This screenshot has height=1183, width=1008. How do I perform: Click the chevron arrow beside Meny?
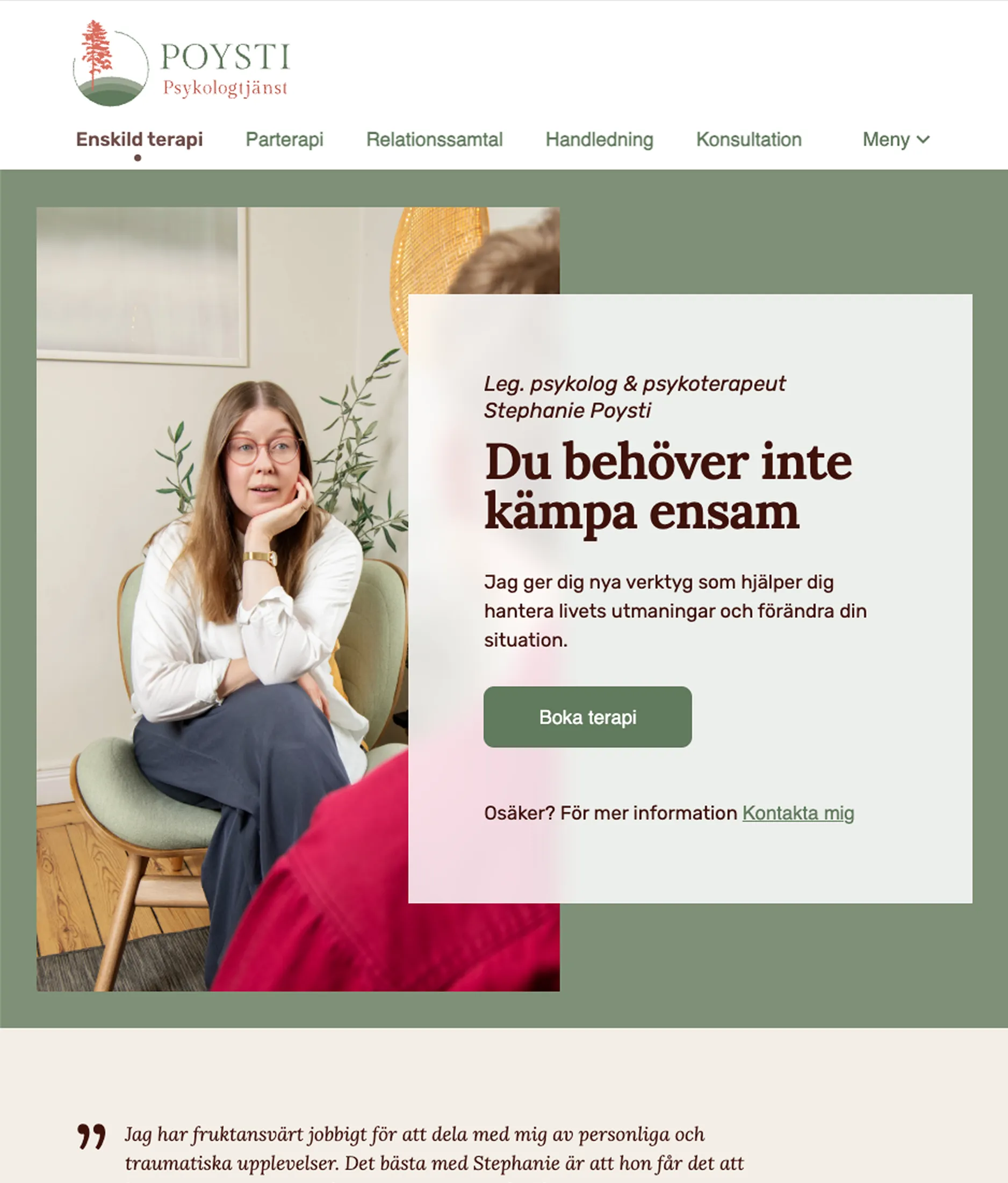924,140
